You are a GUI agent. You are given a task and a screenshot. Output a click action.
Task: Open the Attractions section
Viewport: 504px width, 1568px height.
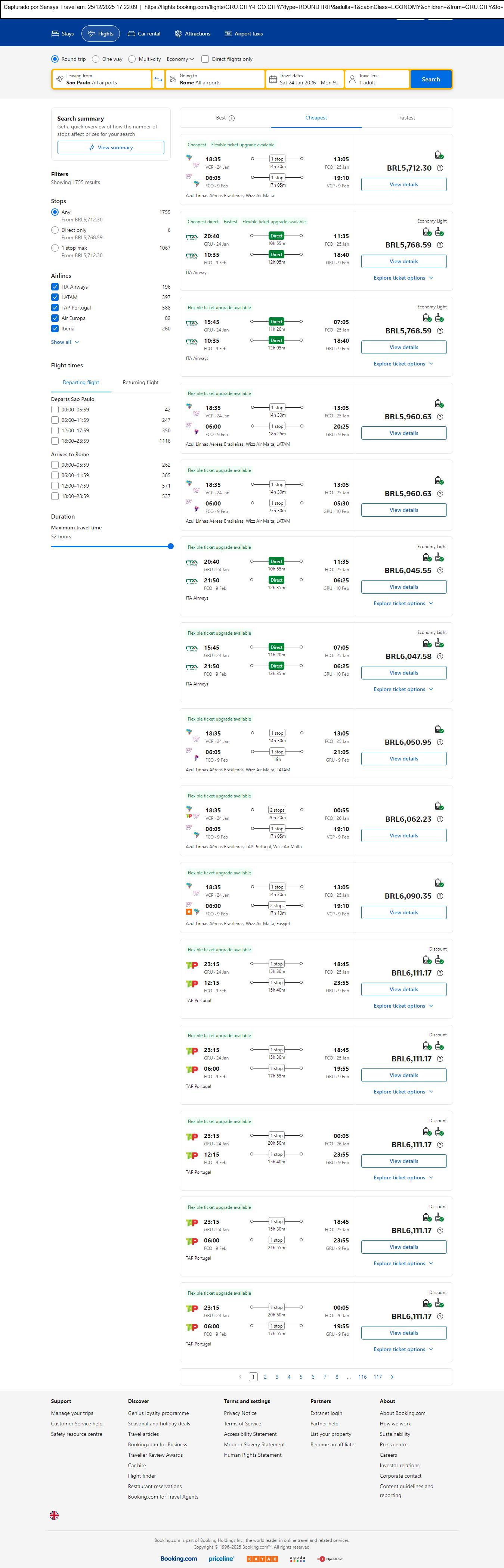coord(192,34)
